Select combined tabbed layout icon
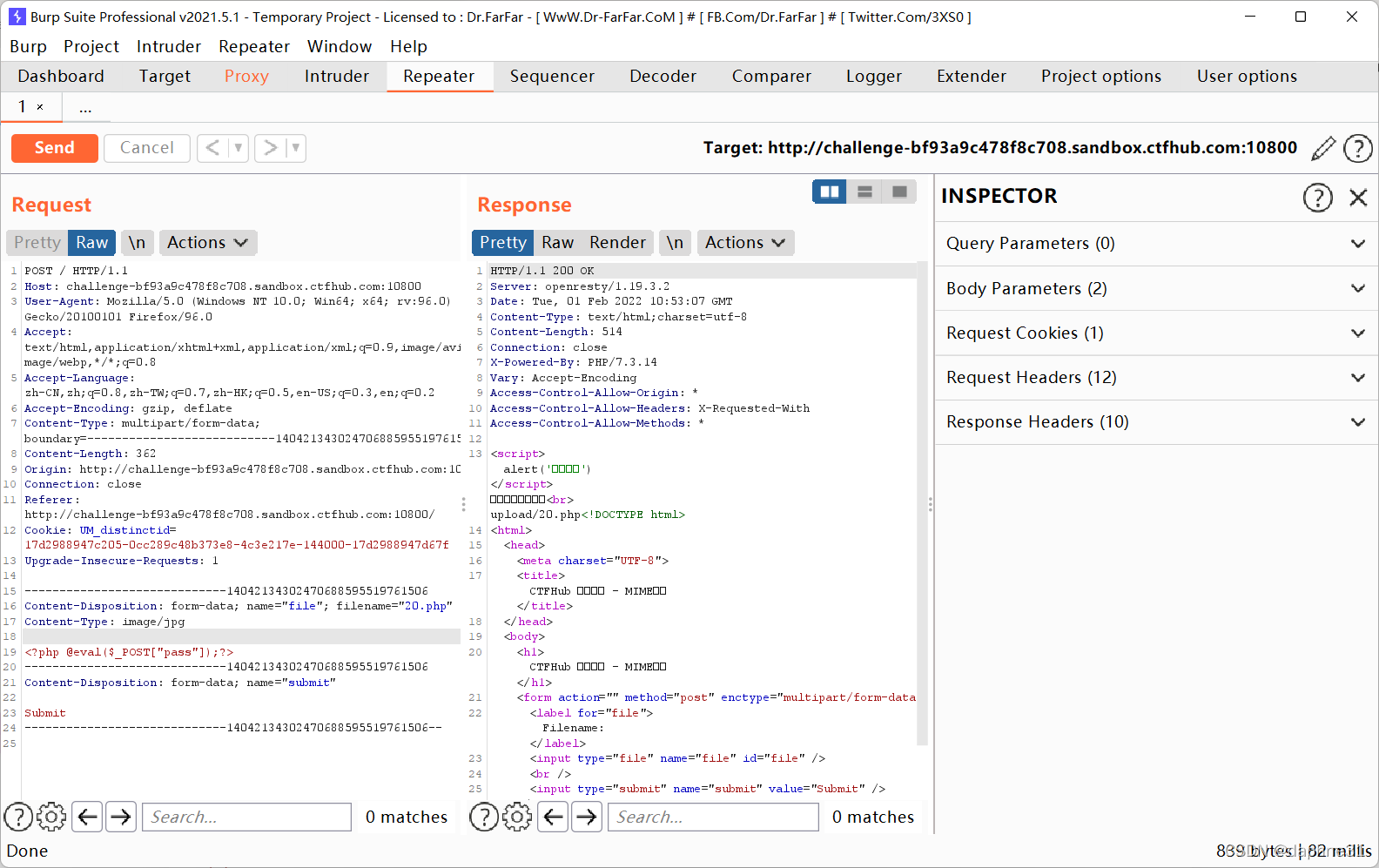Viewport: 1379px width, 868px height. (899, 192)
